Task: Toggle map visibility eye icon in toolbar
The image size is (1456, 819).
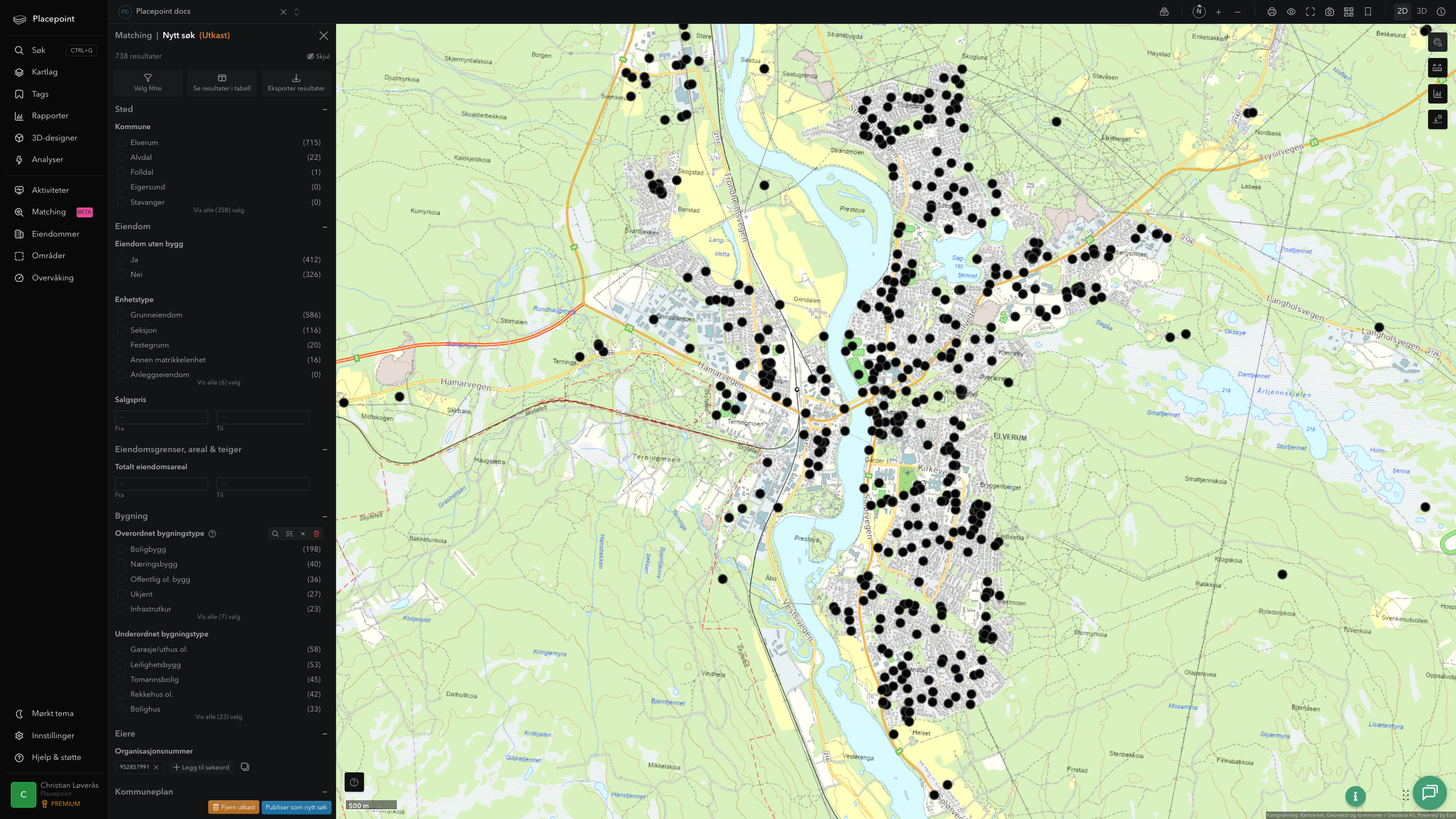Action: pos(1291,12)
